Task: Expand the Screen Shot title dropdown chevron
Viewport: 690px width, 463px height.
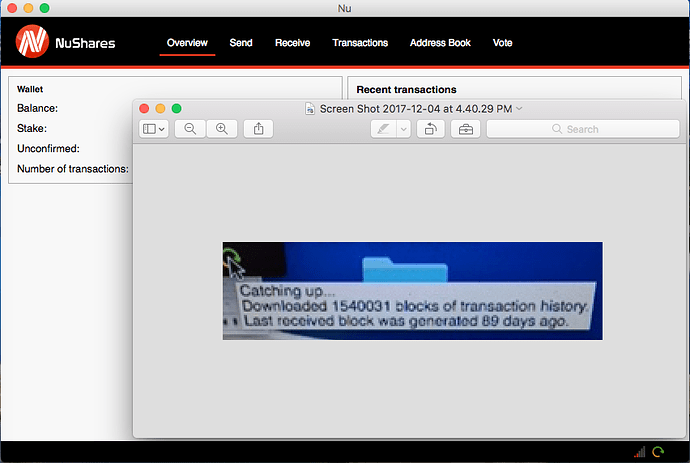Action: pyautogui.click(x=519, y=108)
